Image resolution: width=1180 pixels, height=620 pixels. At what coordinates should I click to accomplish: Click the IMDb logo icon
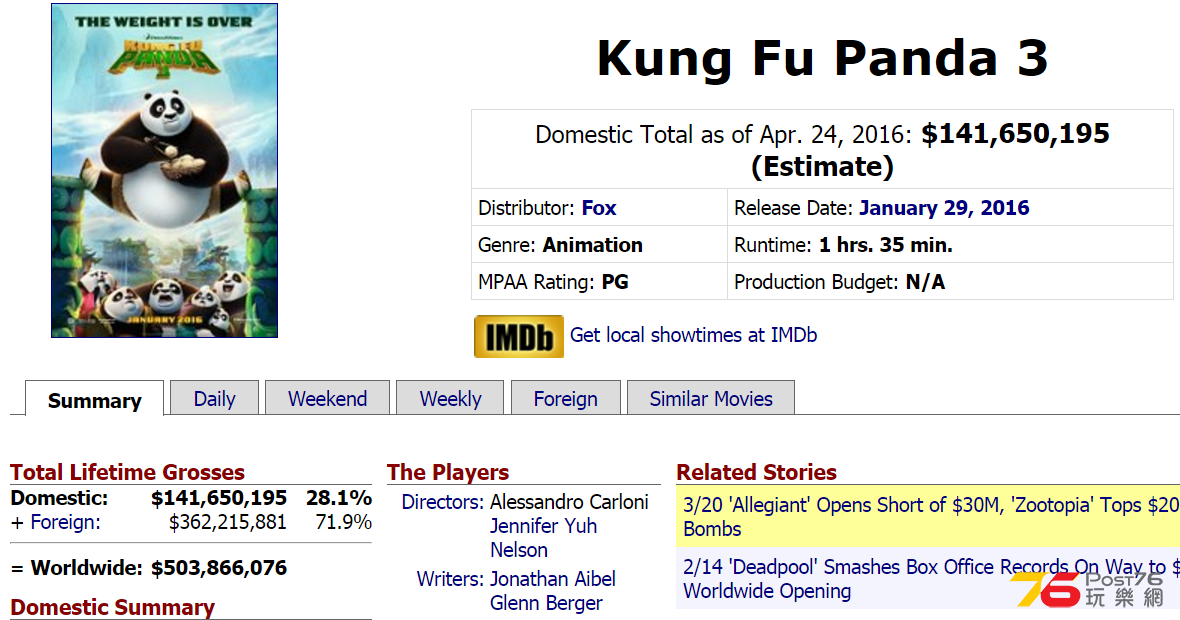519,336
